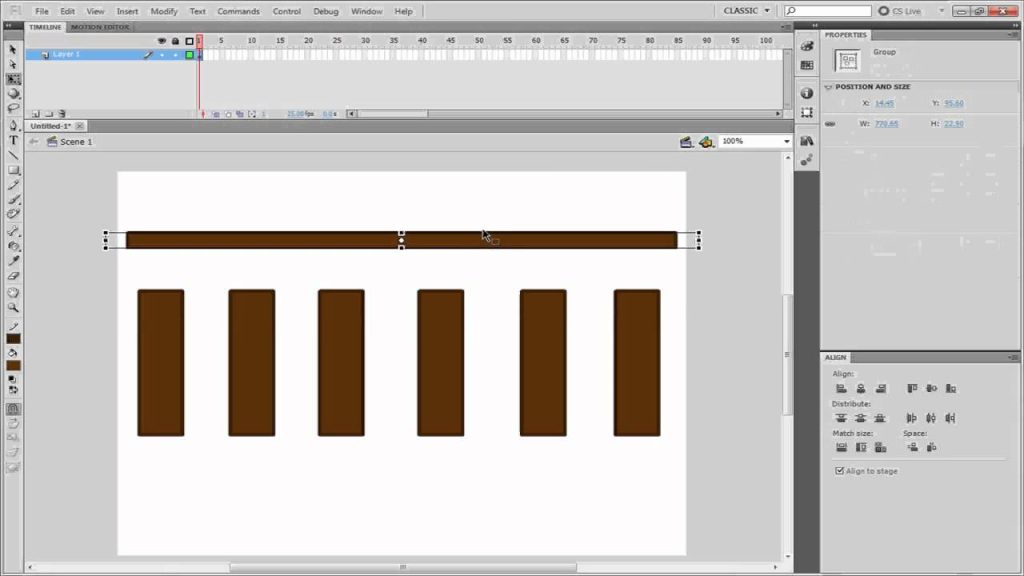The height and width of the screenshot is (576, 1024).
Task: Click the search input field
Action: tap(827, 11)
